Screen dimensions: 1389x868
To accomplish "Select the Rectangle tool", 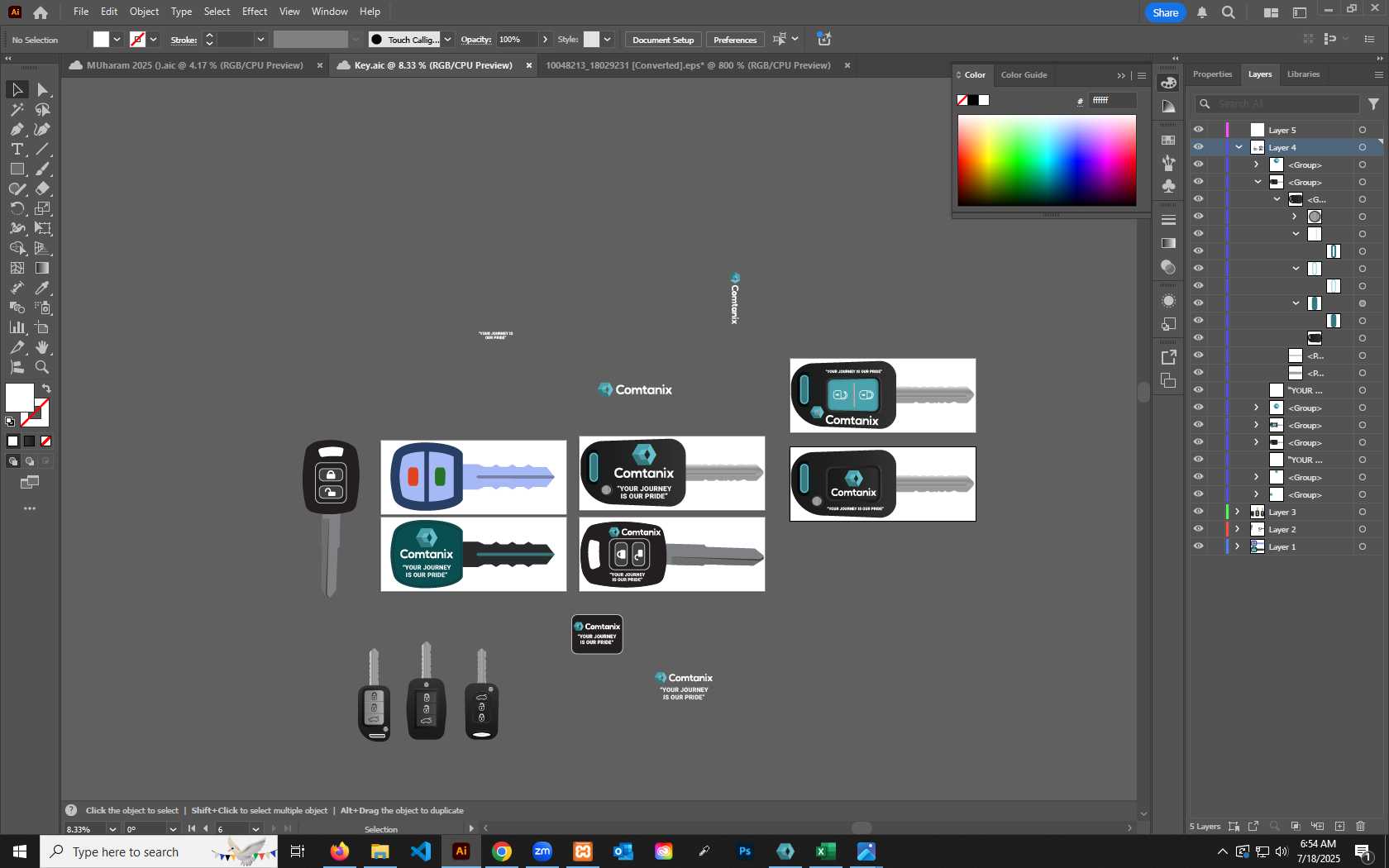I will click(x=17, y=169).
